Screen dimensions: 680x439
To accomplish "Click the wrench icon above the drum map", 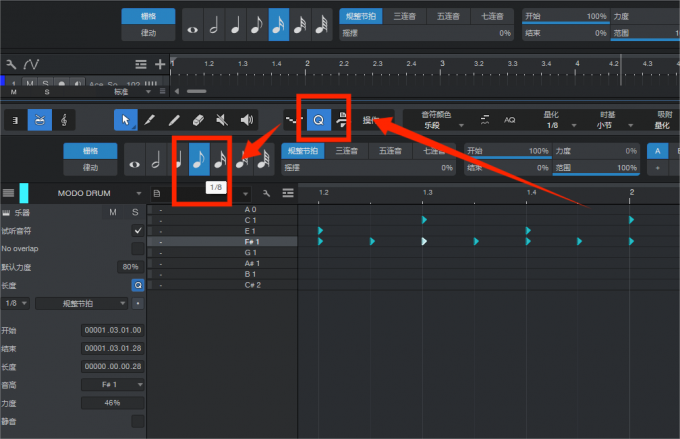I will pyautogui.click(x=266, y=193).
